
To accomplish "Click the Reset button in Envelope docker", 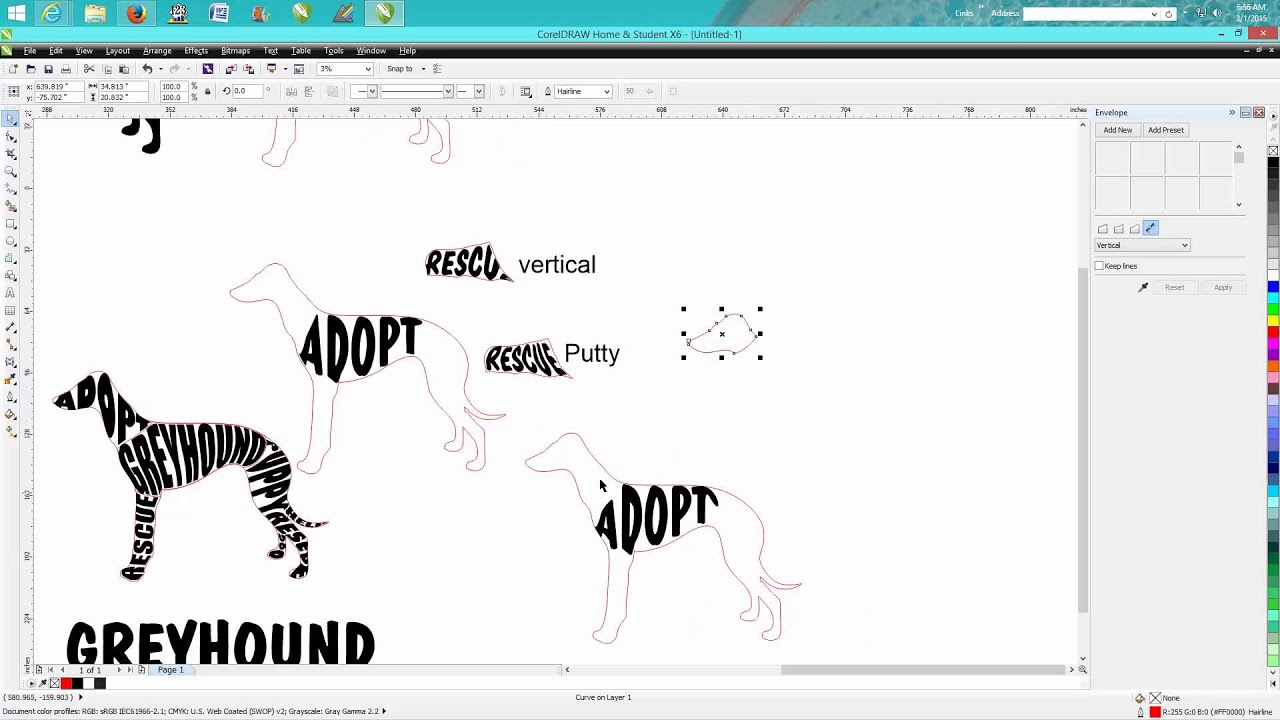I will click(x=1174, y=288).
